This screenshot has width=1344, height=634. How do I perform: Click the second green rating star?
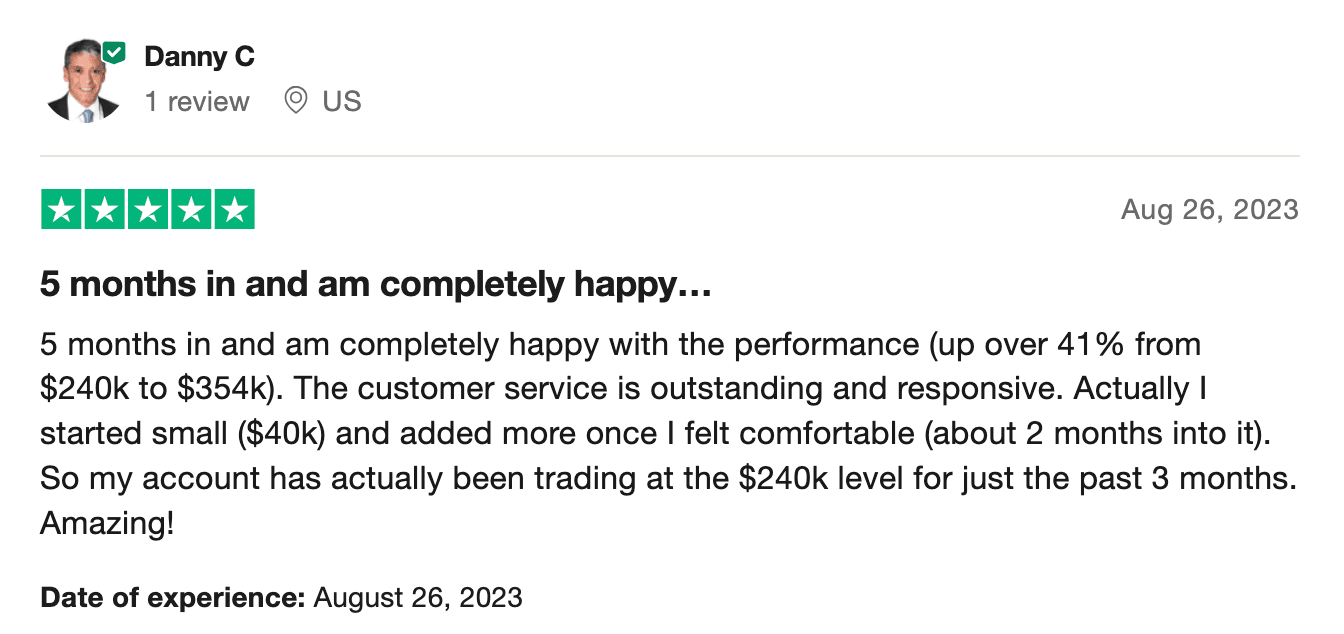pos(104,209)
